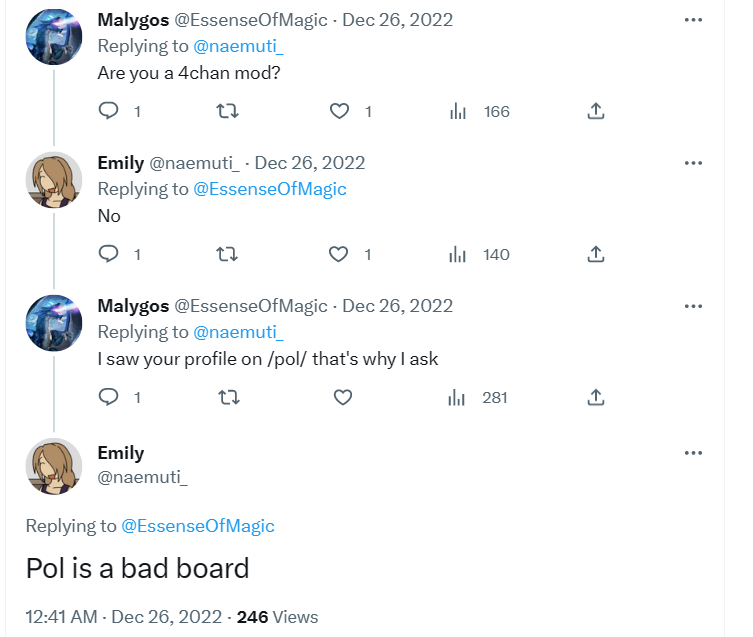Open more options for Malygos's first tweet
Image resolution: width=753 pixels, height=637 pixels.
(693, 20)
